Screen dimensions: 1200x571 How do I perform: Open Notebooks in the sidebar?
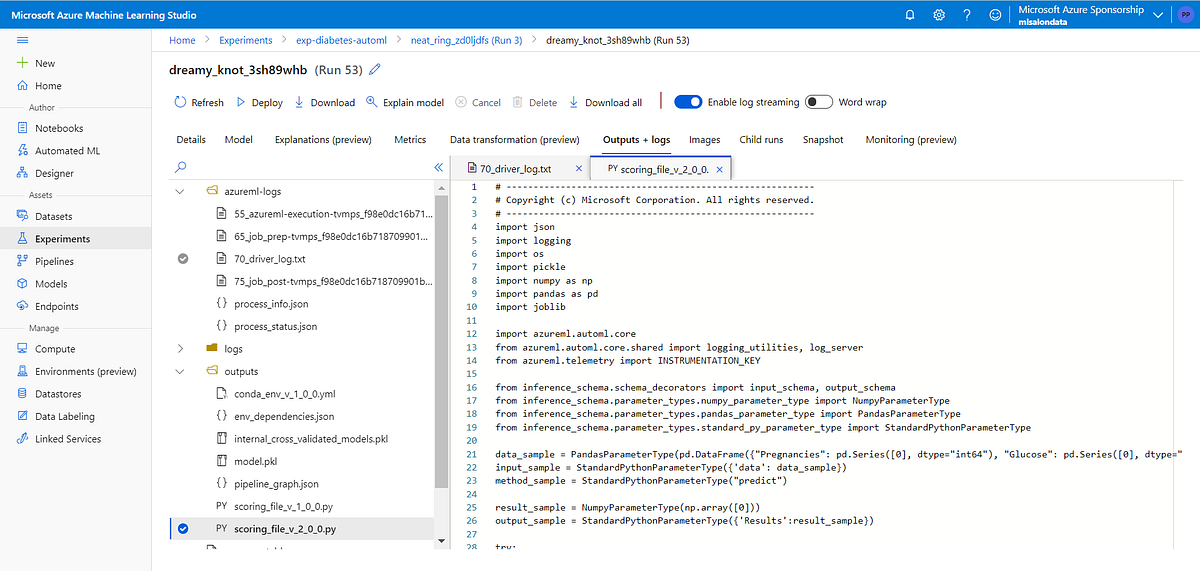pos(59,128)
